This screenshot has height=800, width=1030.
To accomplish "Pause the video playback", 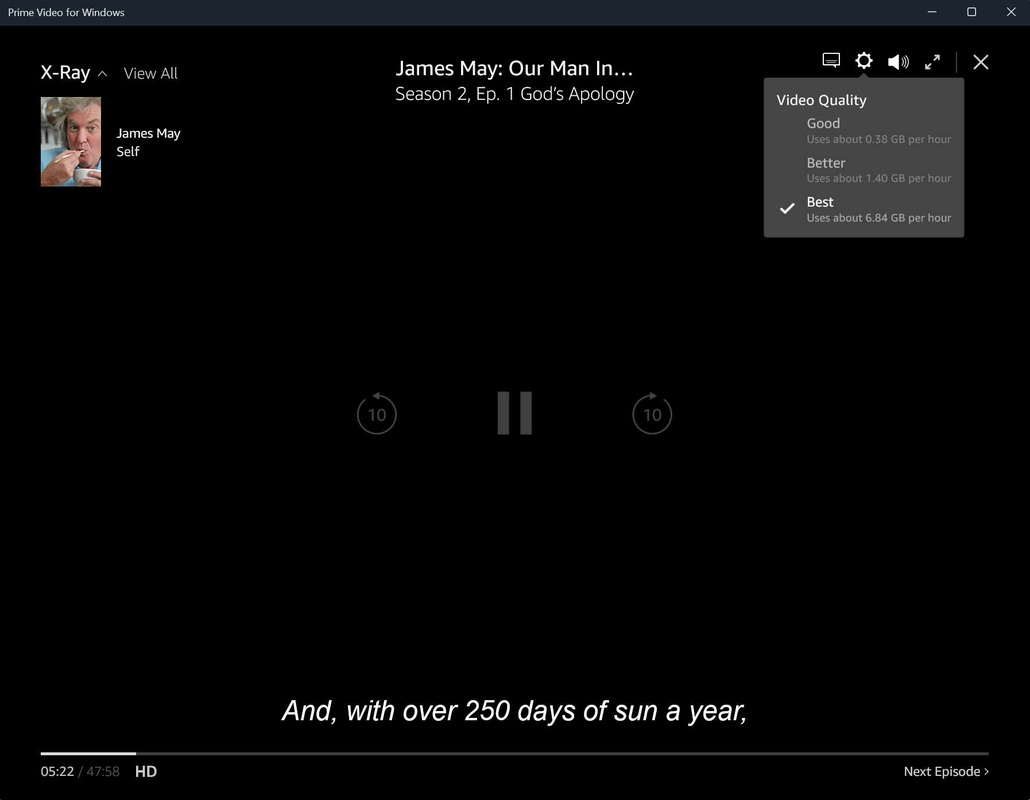I will [515, 413].
